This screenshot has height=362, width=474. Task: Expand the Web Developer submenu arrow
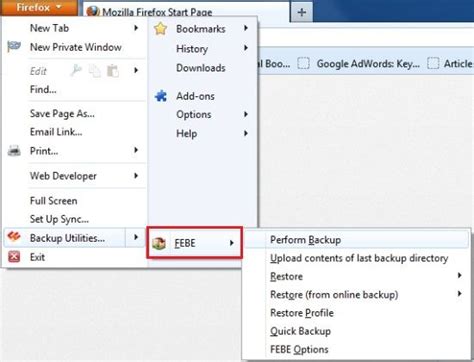[x=136, y=176]
